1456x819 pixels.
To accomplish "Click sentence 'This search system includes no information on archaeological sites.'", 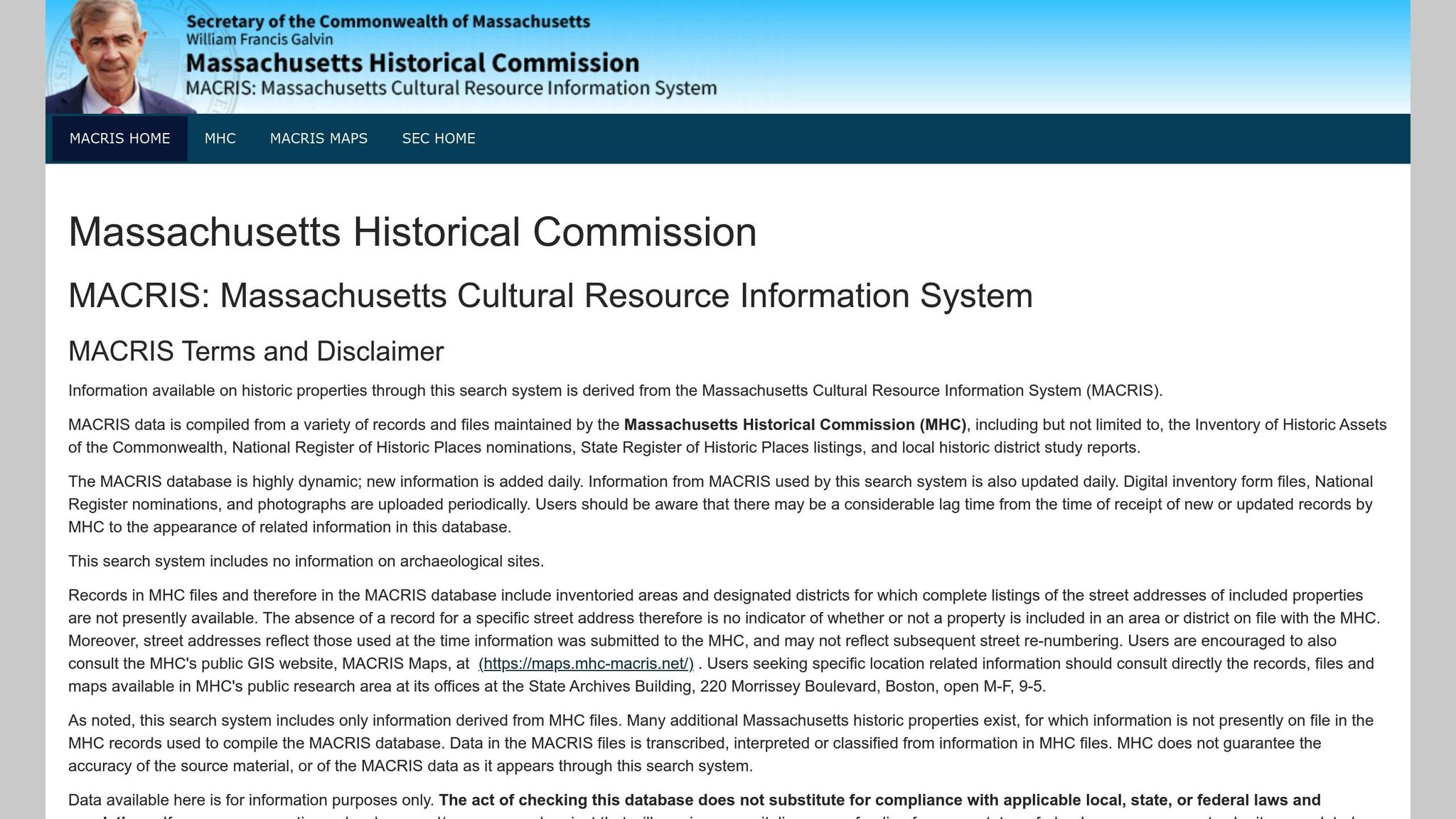I will click(306, 561).
